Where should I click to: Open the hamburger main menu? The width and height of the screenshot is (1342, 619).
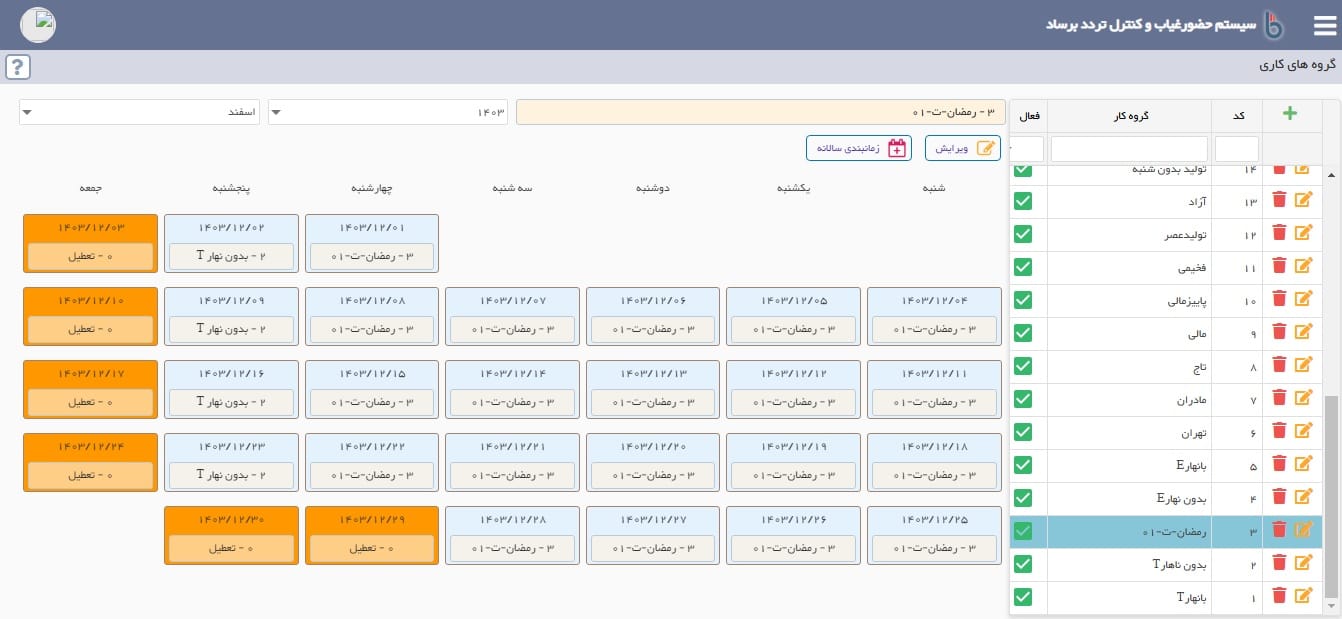1323,25
